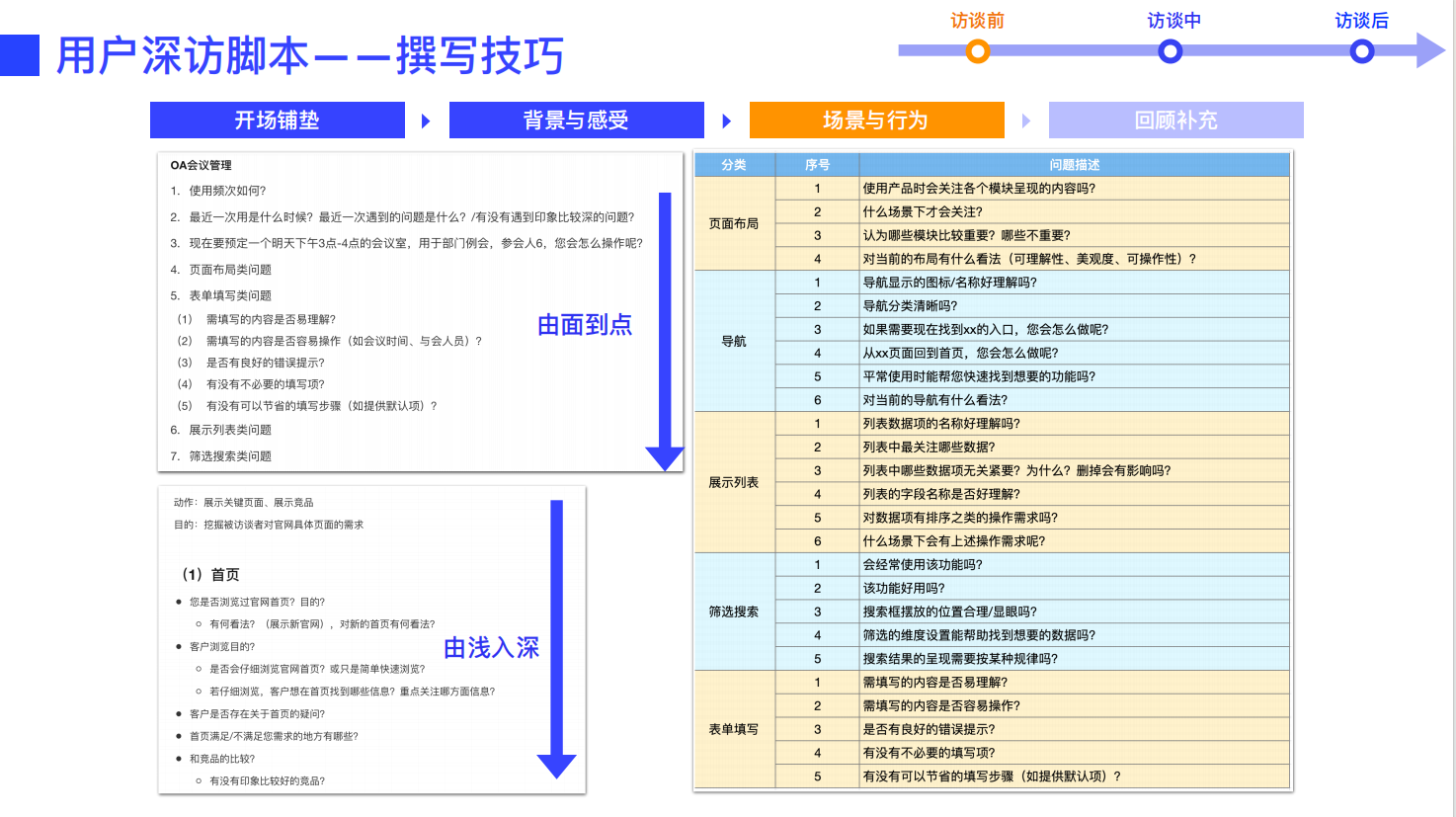Viewport: 1456px width, 817px height.
Task: Click the bullet icon before 您是否浏览过官网首页
Action: [179, 600]
